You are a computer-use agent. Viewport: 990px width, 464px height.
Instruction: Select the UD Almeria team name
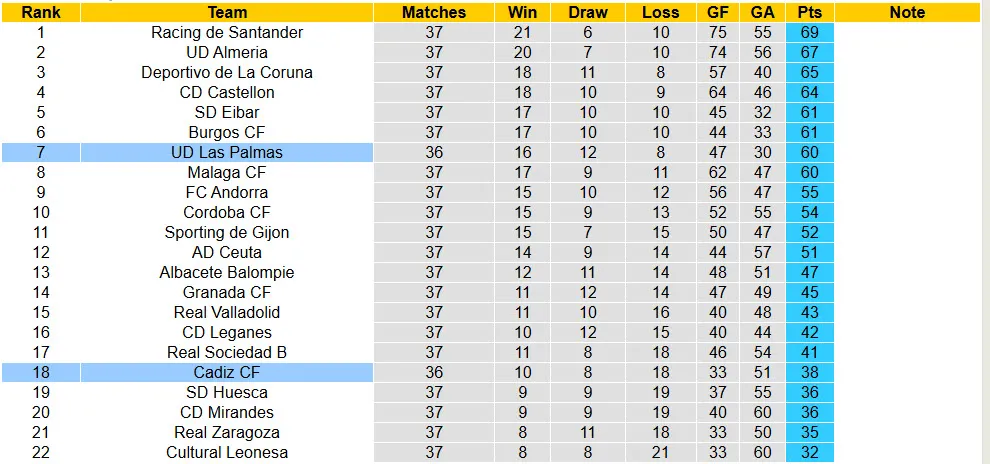[x=227, y=52]
